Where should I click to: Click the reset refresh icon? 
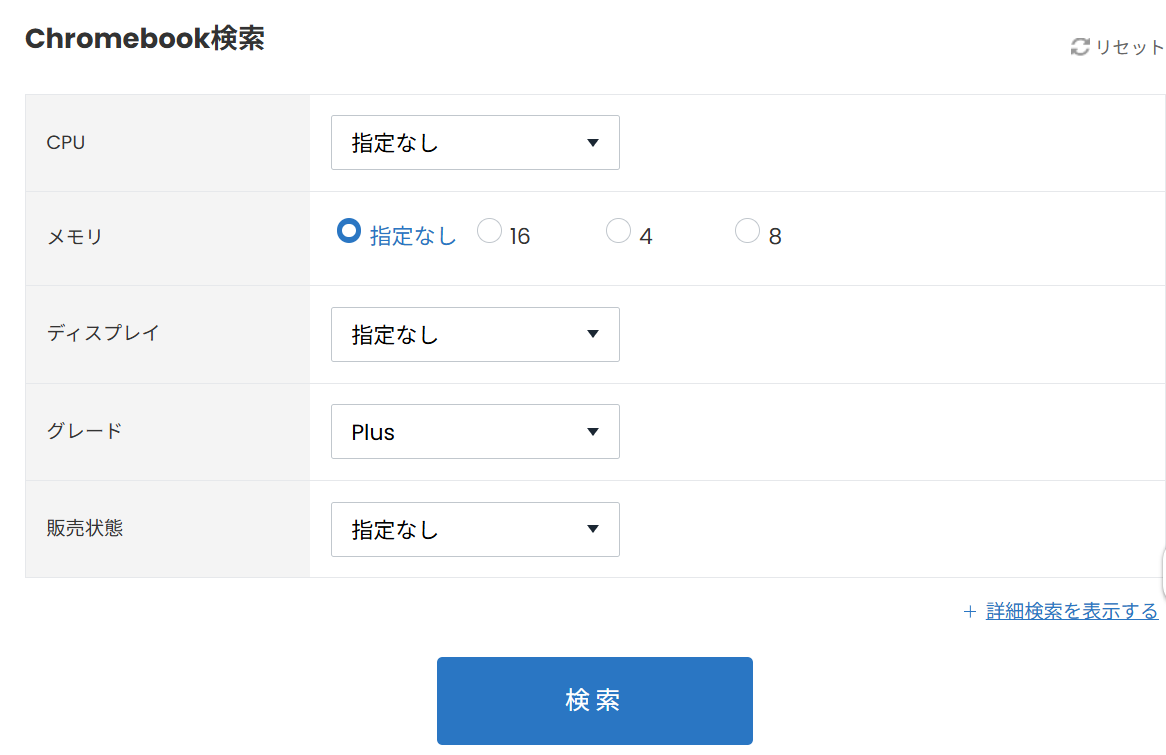[1080, 47]
